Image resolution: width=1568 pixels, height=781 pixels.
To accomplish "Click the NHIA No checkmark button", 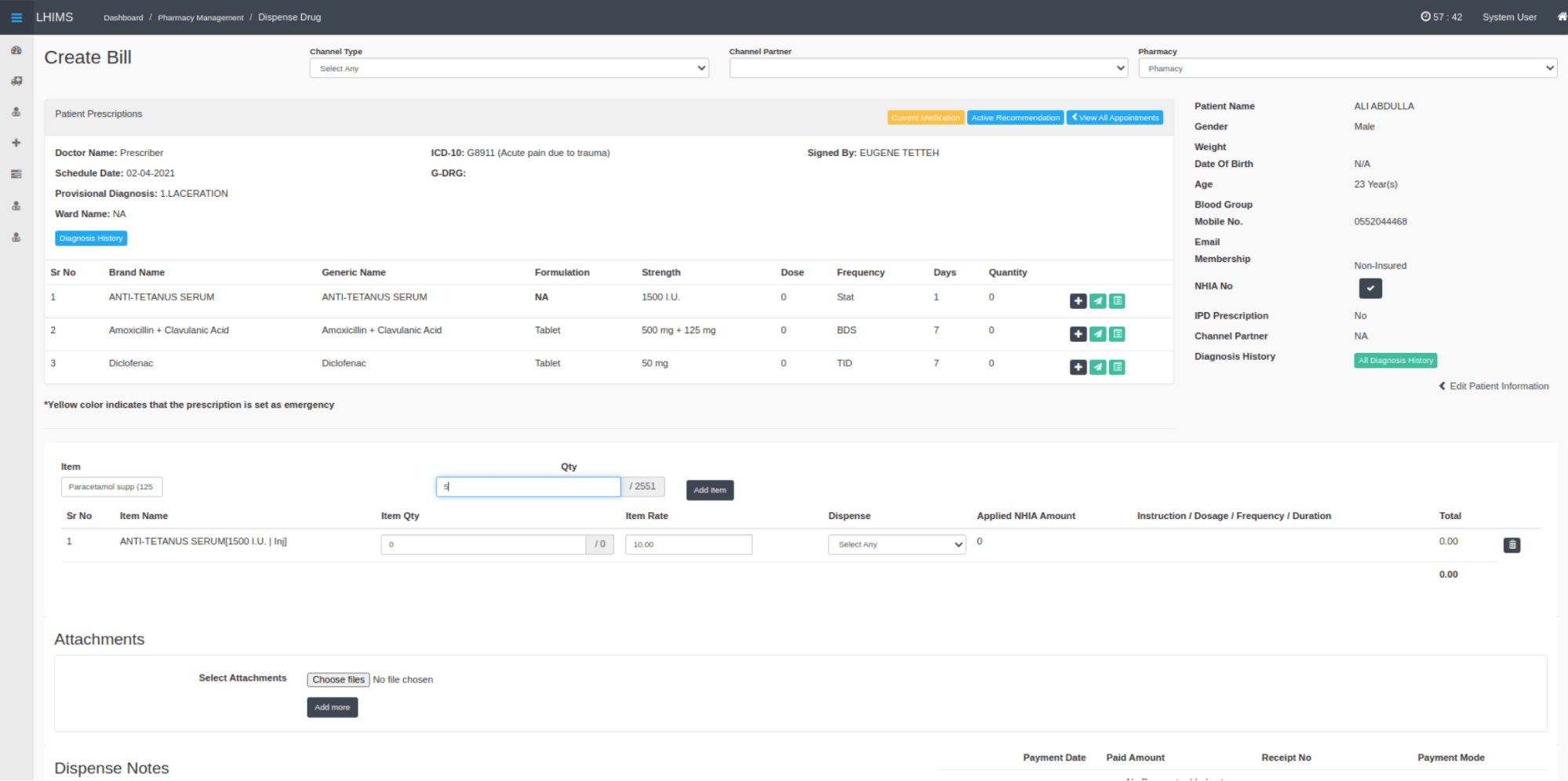I will click(x=1370, y=288).
